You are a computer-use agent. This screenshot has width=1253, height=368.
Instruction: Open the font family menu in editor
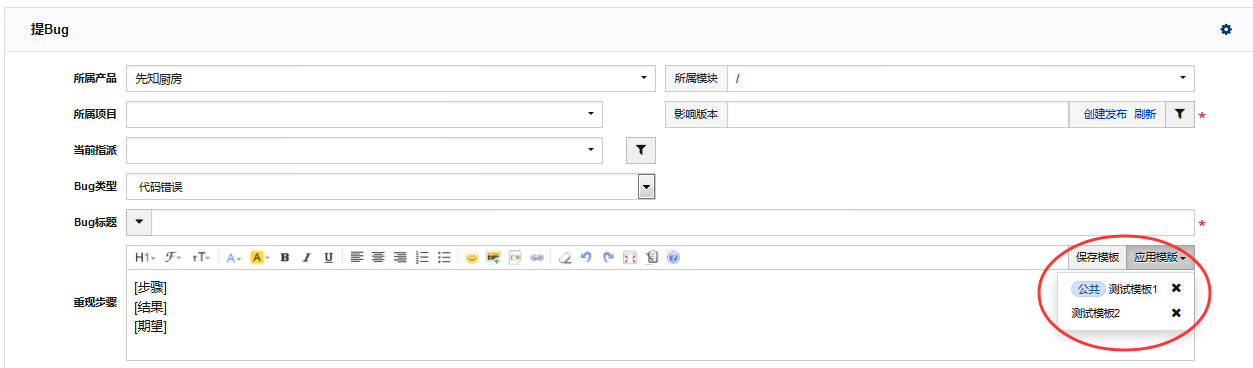(173, 257)
